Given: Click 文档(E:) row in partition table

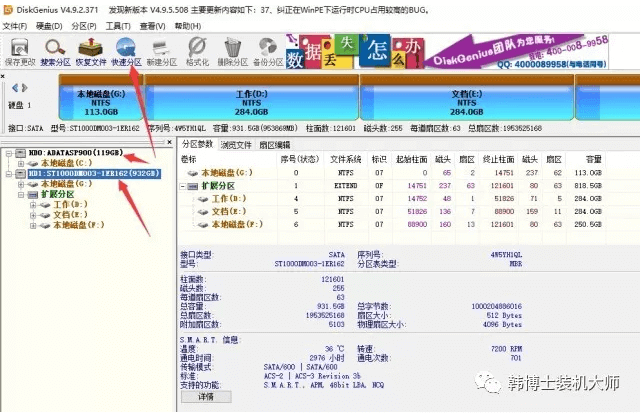Looking at the screenshot, I should (392, 212).
